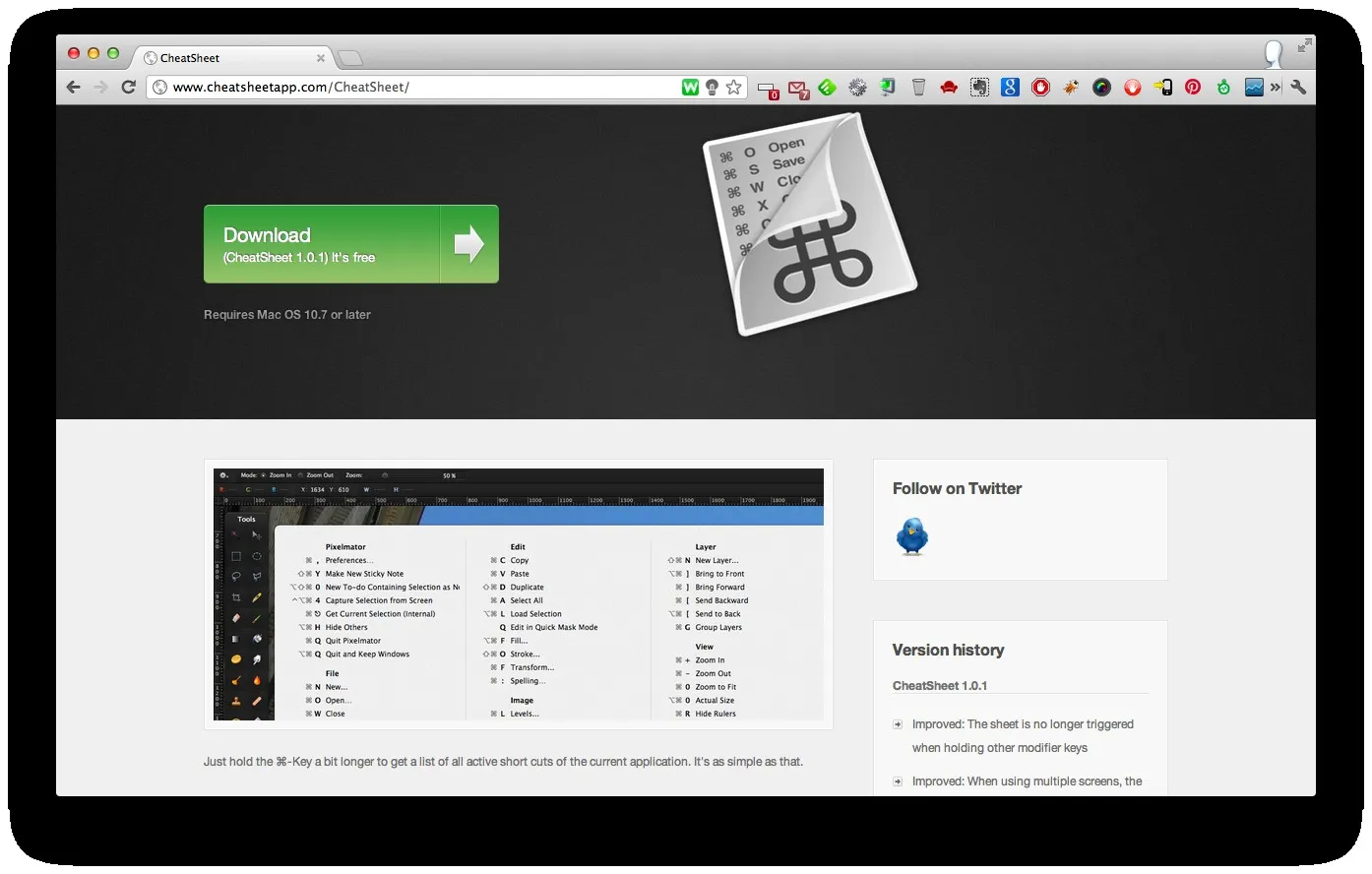Click the blue Google g extension icon
1372x874 pixels.
click(x=1010, y=87)
